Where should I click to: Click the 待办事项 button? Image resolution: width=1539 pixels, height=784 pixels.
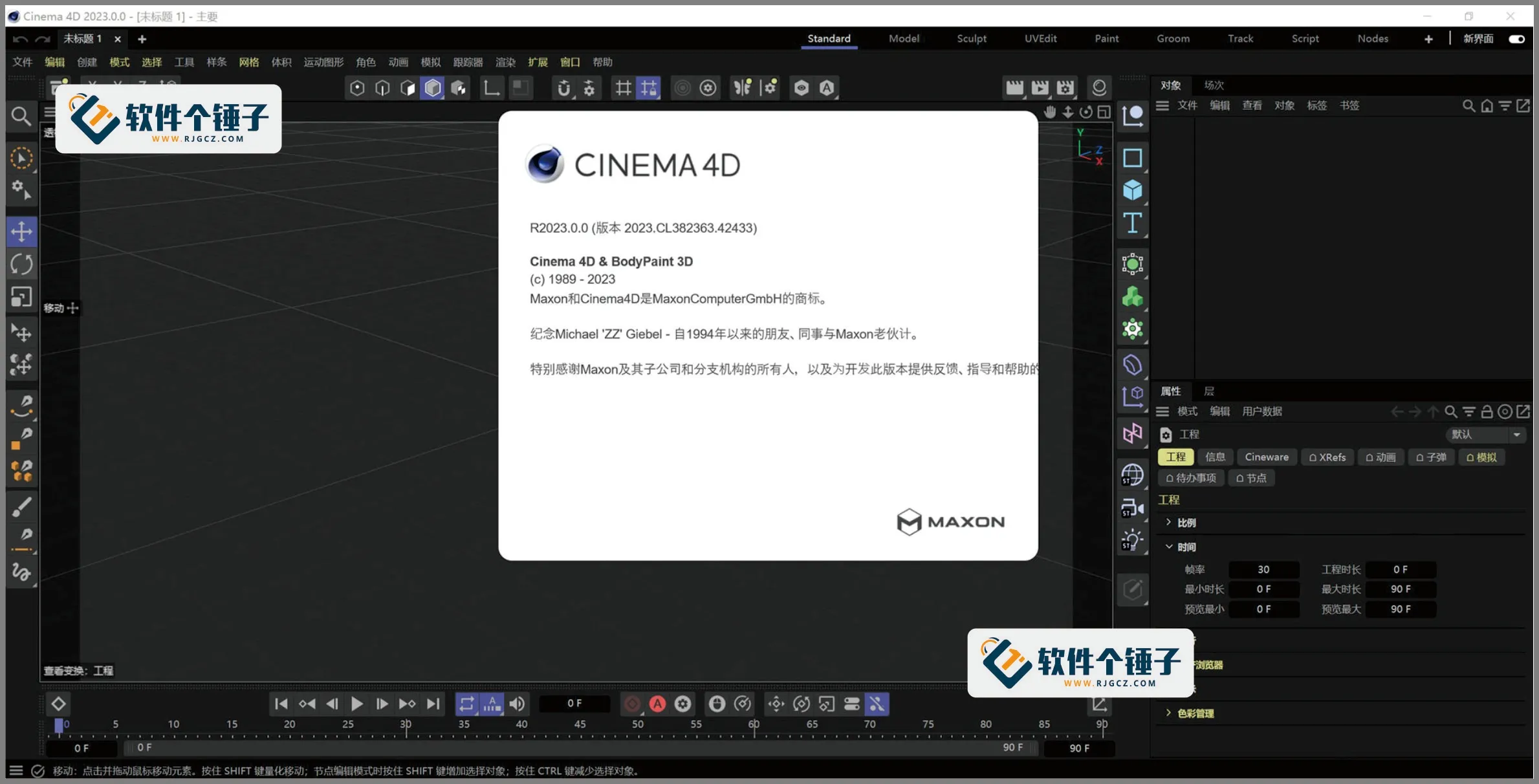(x=1190, y=478)
